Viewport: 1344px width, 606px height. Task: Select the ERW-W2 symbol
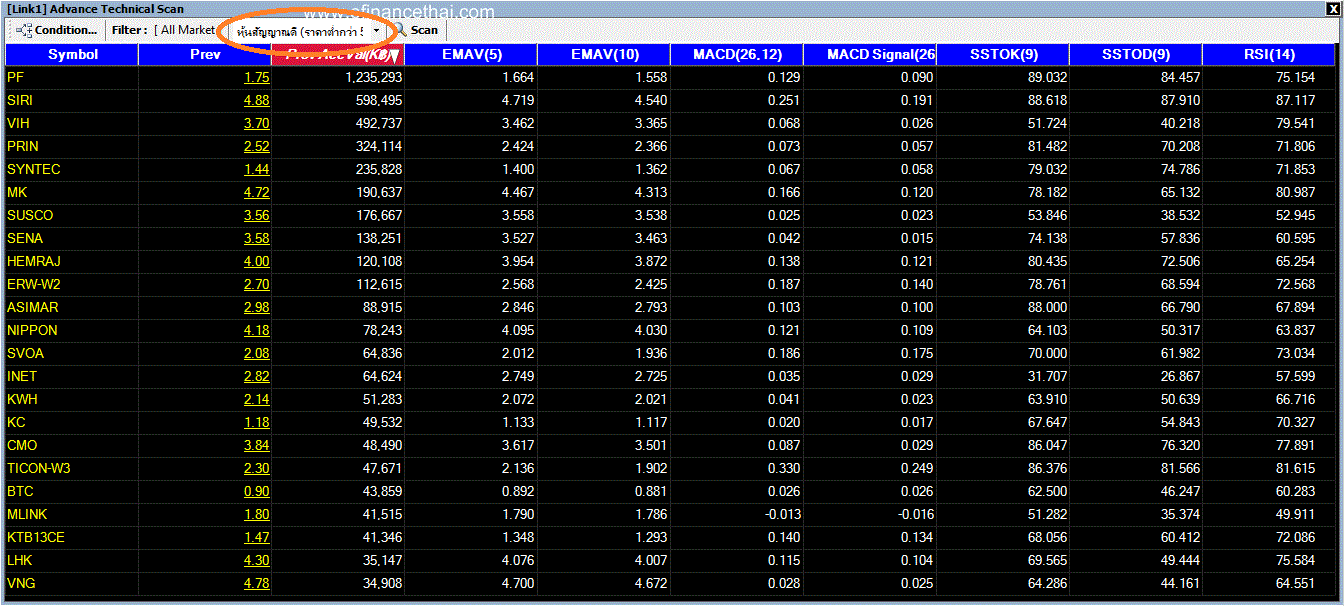pos(33,284)
